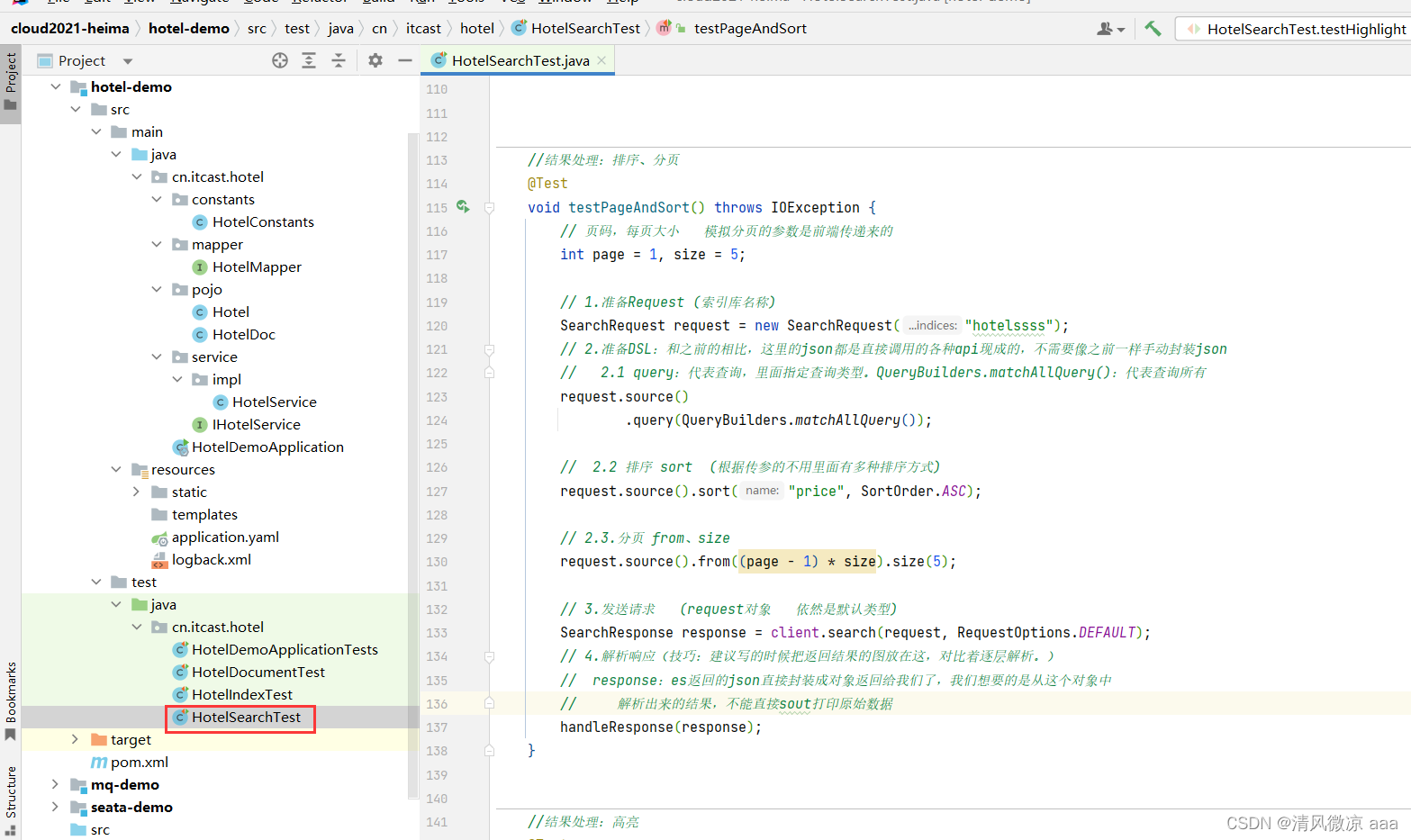Collapse the mapper package node

[x=157, y=244]
